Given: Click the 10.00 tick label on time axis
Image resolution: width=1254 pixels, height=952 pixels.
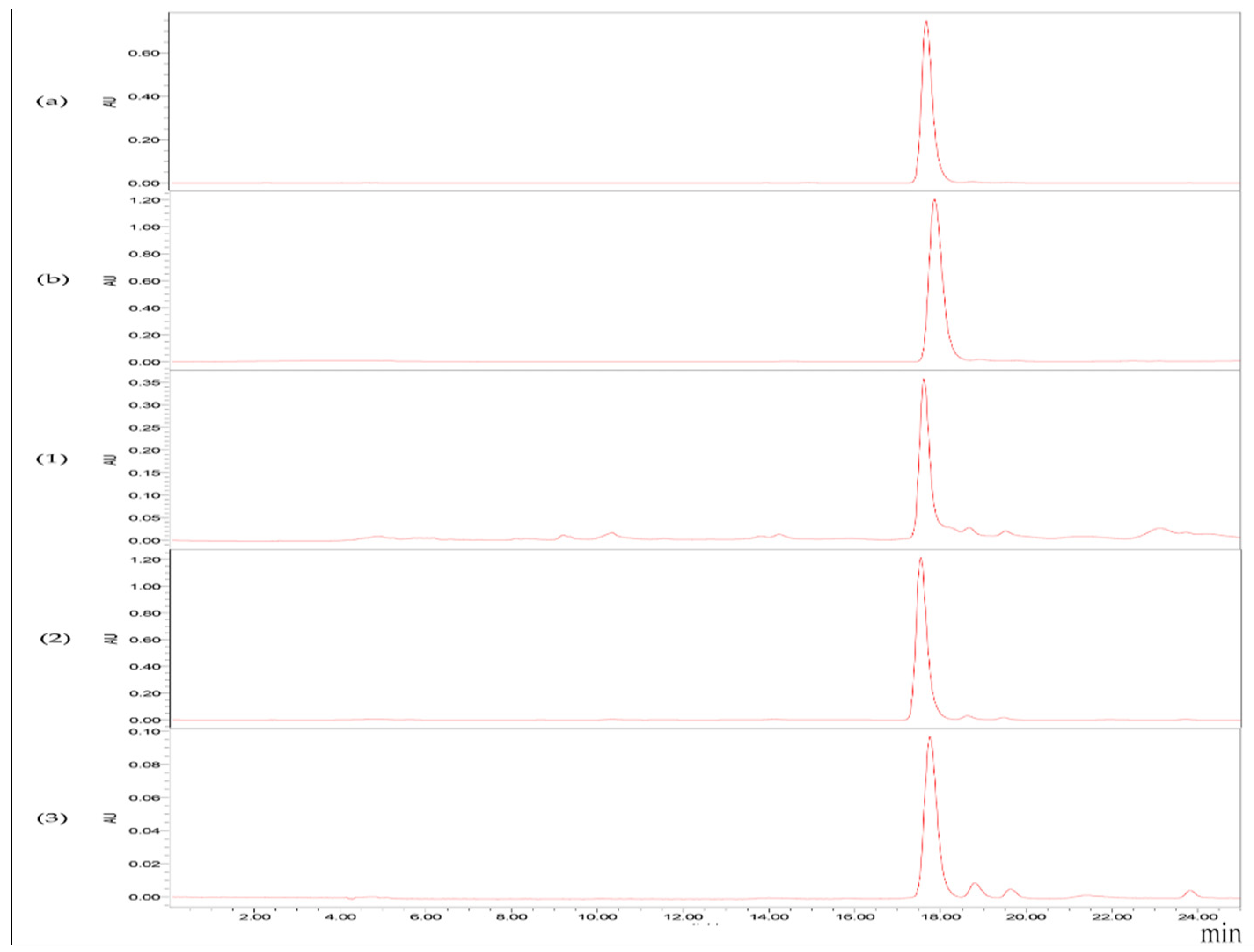Looking at the screenshot, I should click(597, 917).
